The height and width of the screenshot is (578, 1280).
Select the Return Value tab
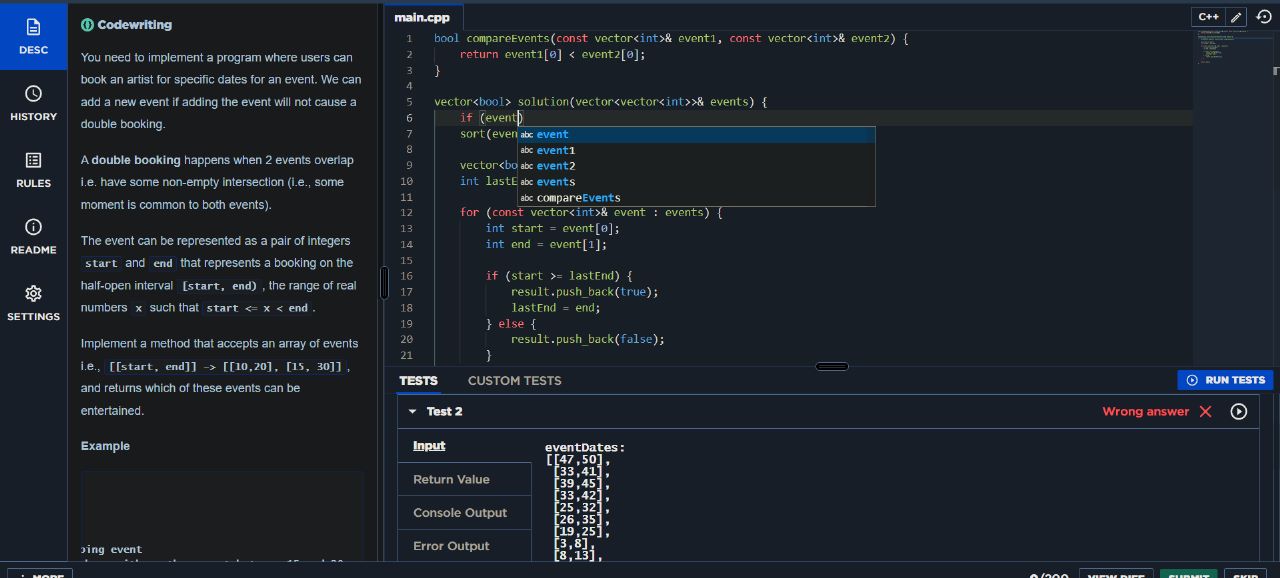pyautogui.click(x=464, y=479)
